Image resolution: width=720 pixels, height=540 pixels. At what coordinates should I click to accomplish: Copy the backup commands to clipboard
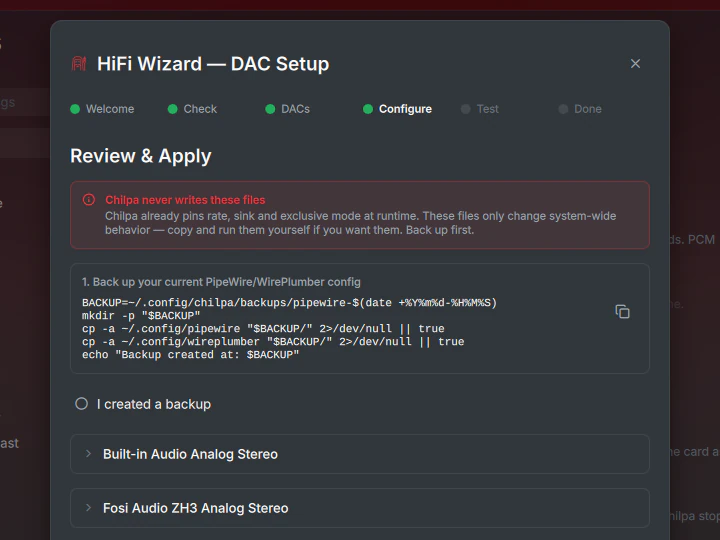(x=622, y=311)
